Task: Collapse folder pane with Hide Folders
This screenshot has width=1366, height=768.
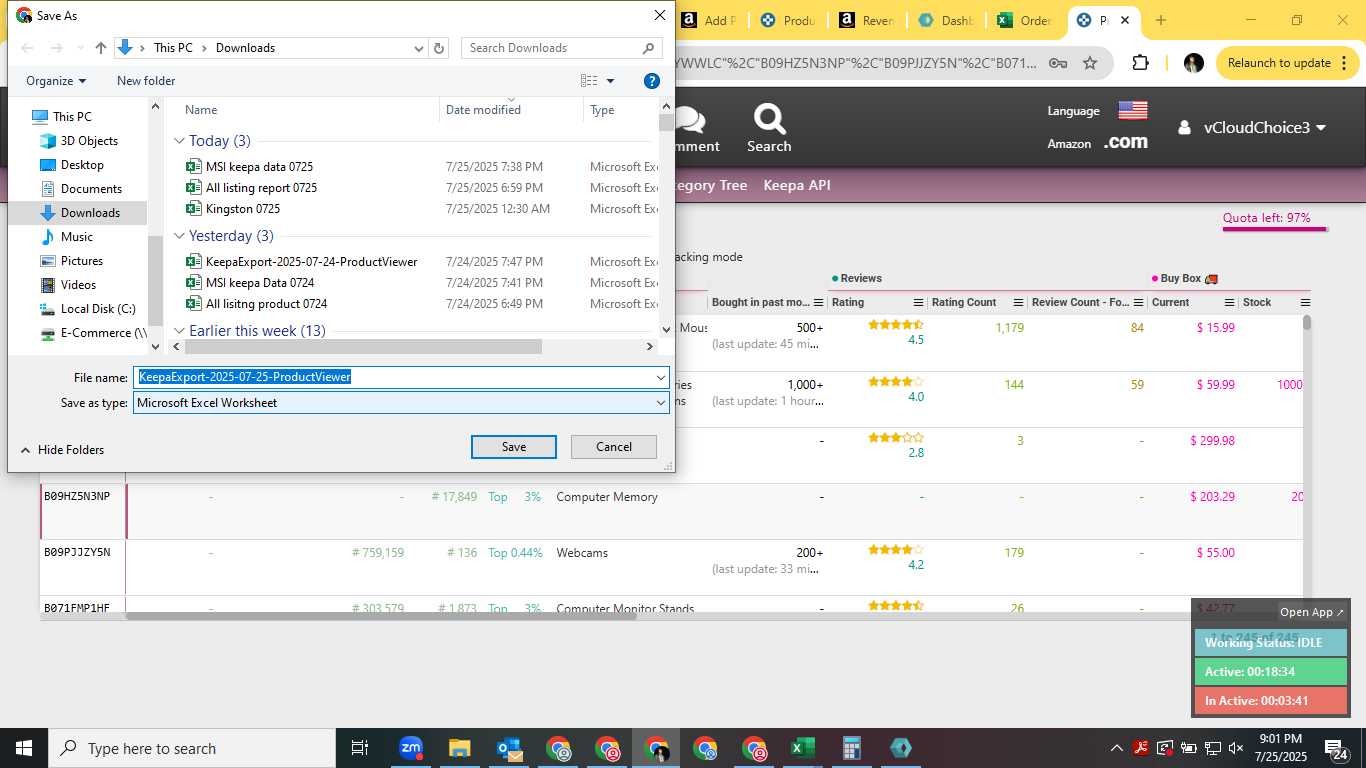Action: 61,450
